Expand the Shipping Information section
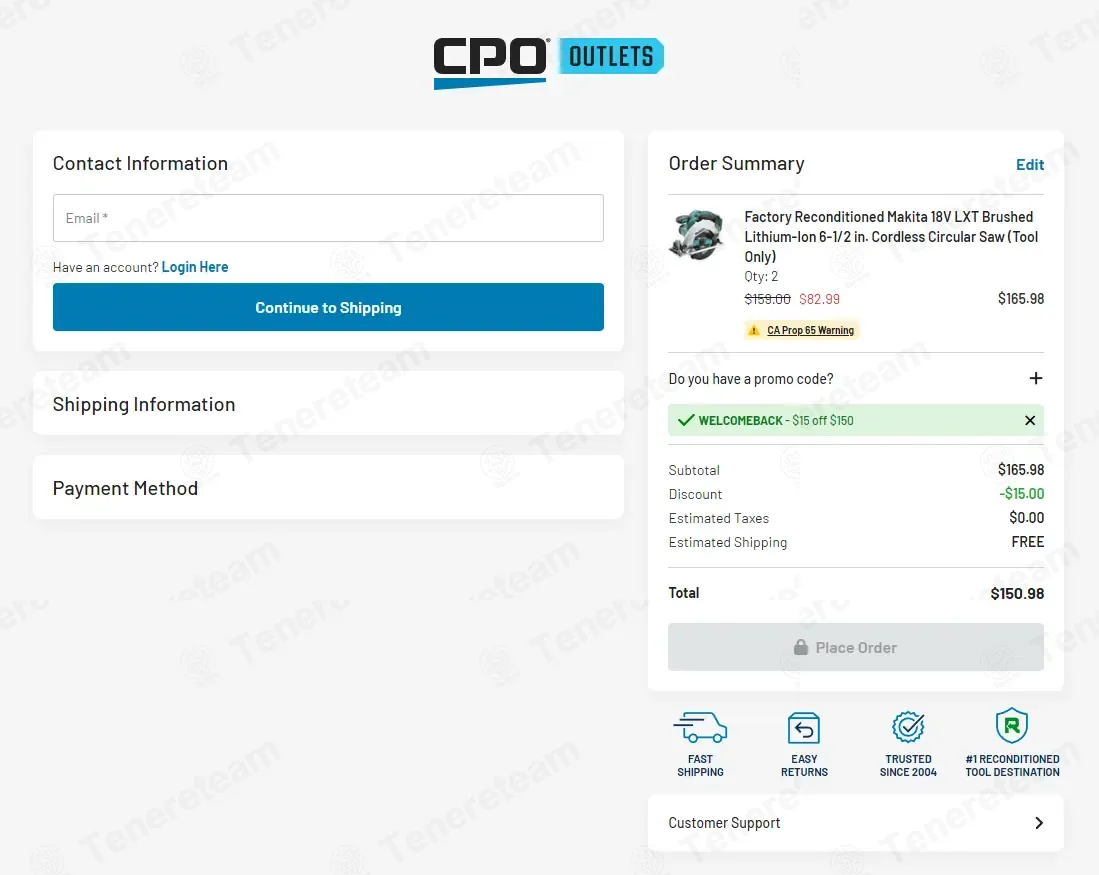Viewport: 1099px width, 875px height. point(328,404)
